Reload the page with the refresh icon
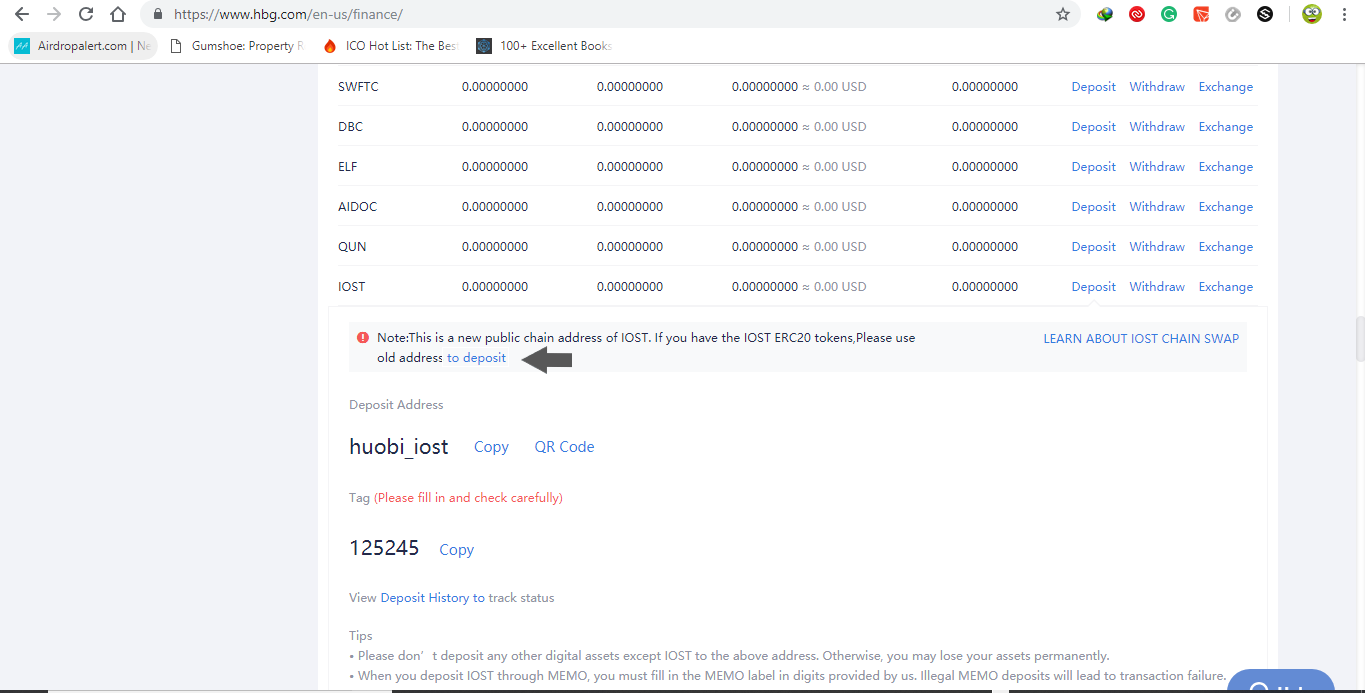This screenshot has width=1365, height=693. click(x=86, y=14)
